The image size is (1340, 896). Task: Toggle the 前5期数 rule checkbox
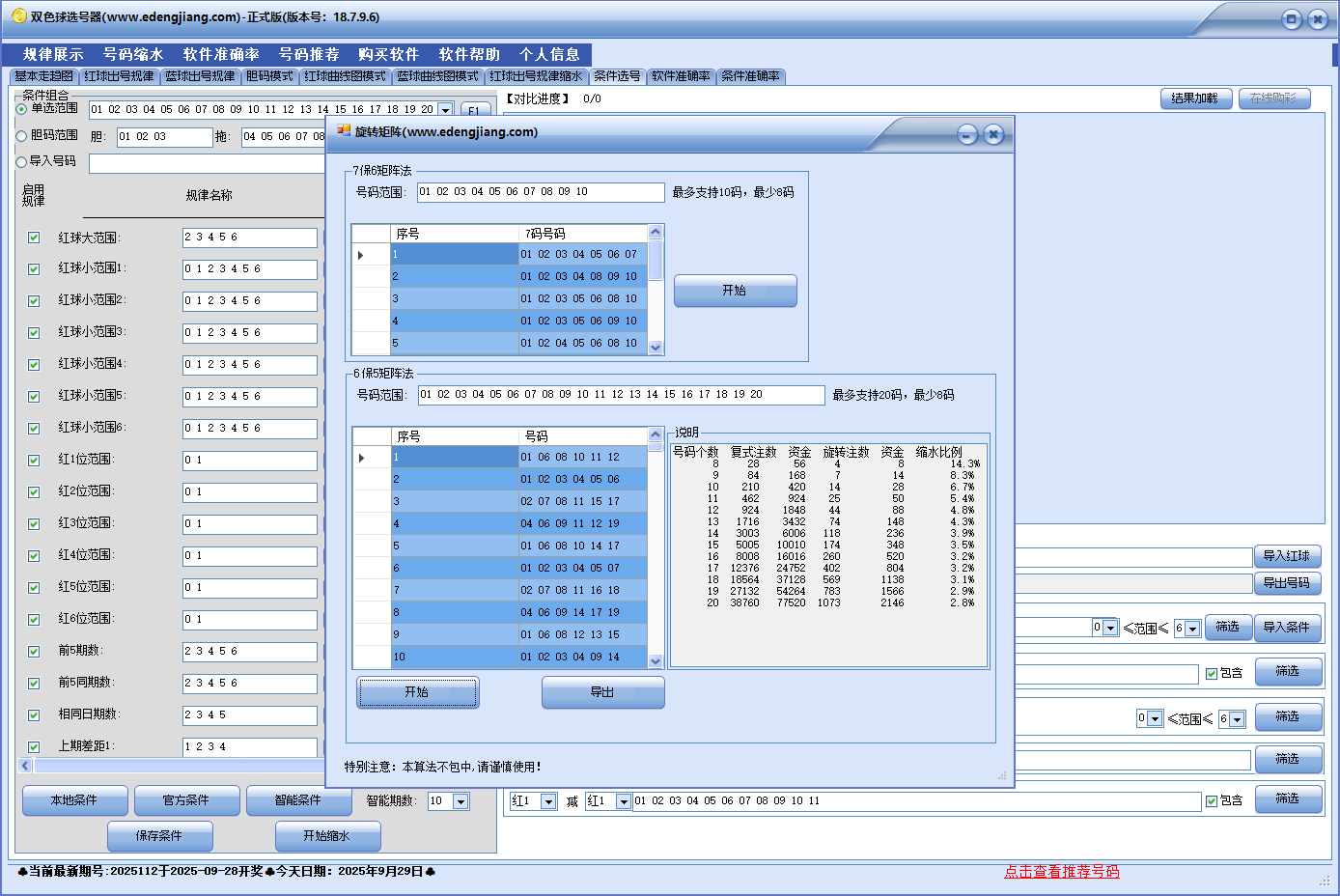(x=34, y=652)
